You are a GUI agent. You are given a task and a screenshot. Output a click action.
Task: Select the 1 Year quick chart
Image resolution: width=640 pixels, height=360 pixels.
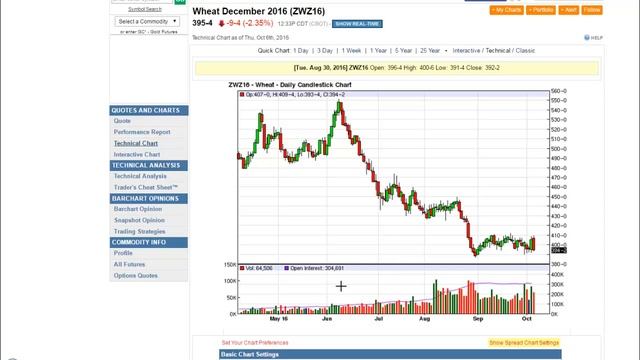[x=378, y=51]
